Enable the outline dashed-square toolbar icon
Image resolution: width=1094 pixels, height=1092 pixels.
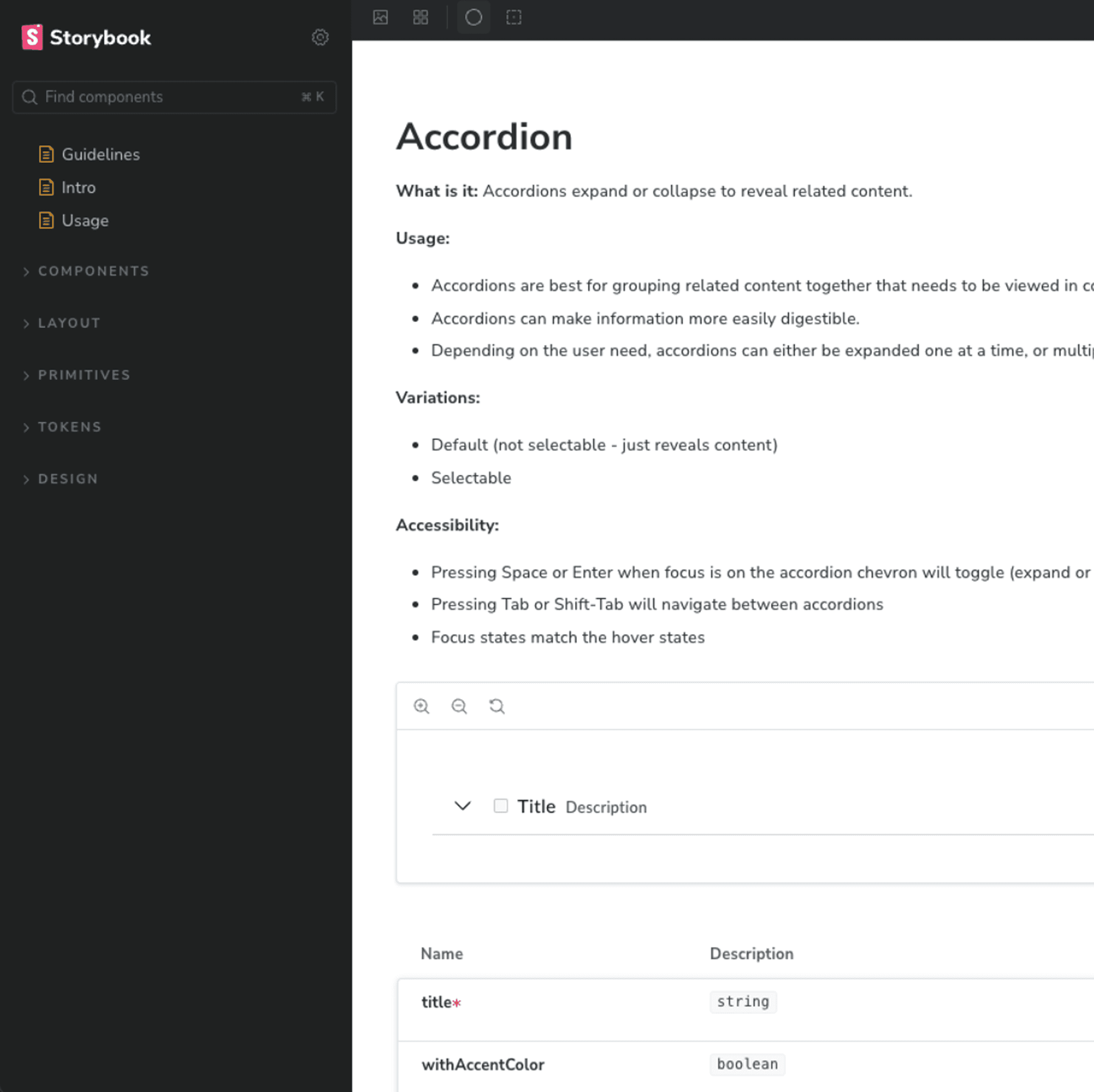[x=514, y=18]
